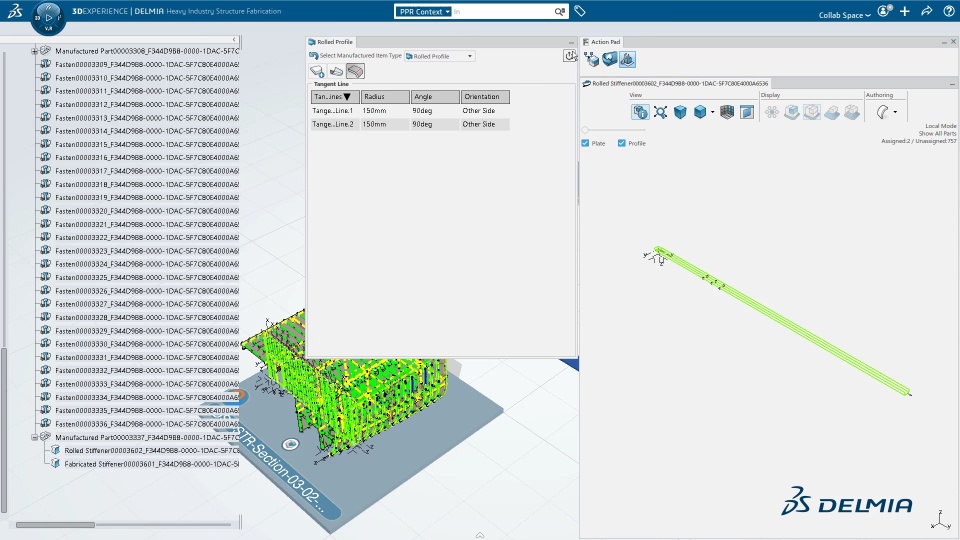Expand Manufactured Part00003308 tree node
Viewport: 960px width, 540px height.
pos(35,51)
